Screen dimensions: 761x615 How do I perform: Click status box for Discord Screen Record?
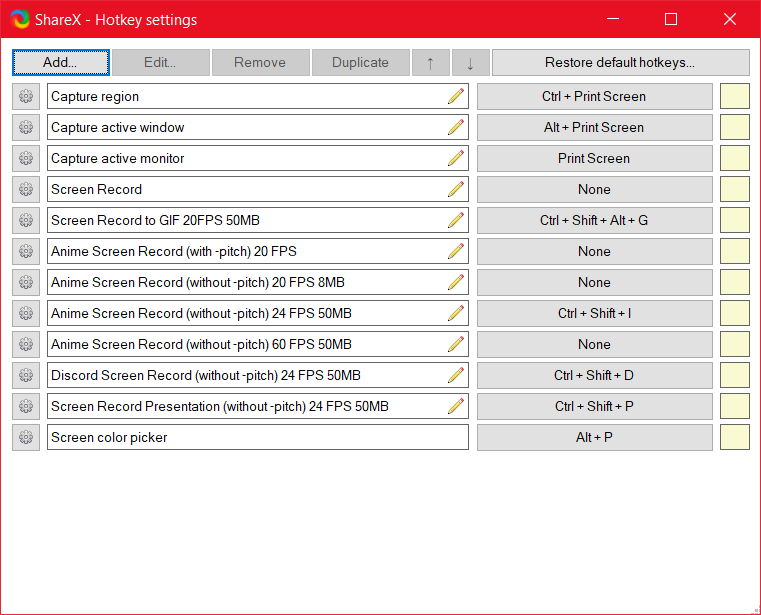735,375
